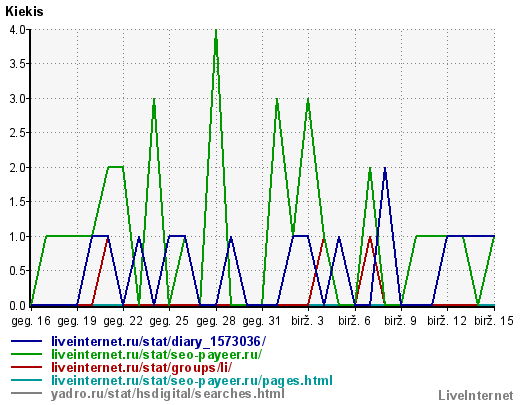520x405 pixels.
Task: Click the birž. 15 date label
Action: coord(494,321)
